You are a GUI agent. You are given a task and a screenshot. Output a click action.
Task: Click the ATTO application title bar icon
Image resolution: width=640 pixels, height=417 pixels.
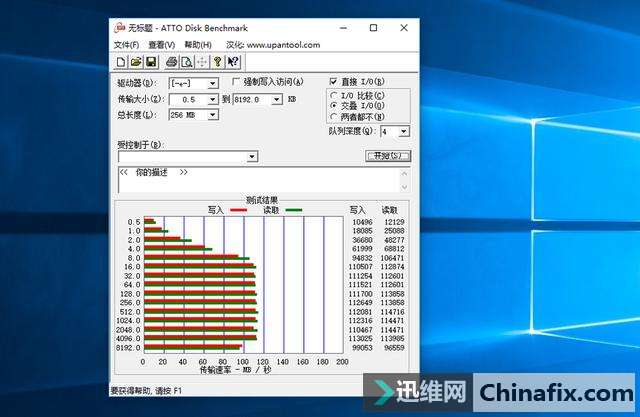click(x=120, y=28)
